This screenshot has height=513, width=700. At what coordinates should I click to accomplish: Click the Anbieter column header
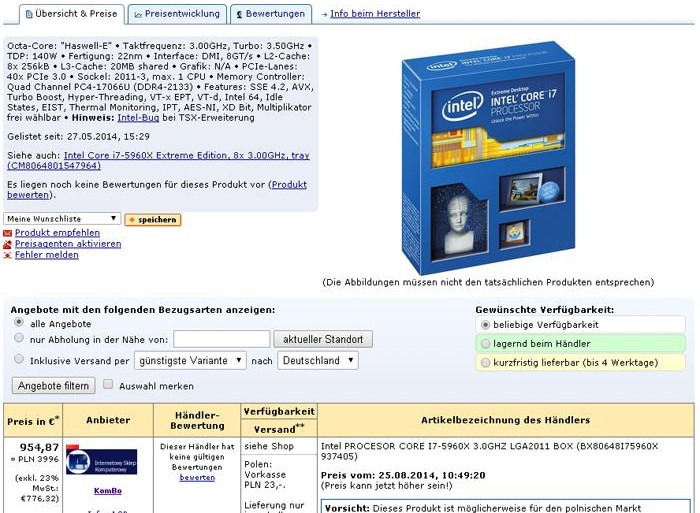pyautogui.click(x=108, y=420)
